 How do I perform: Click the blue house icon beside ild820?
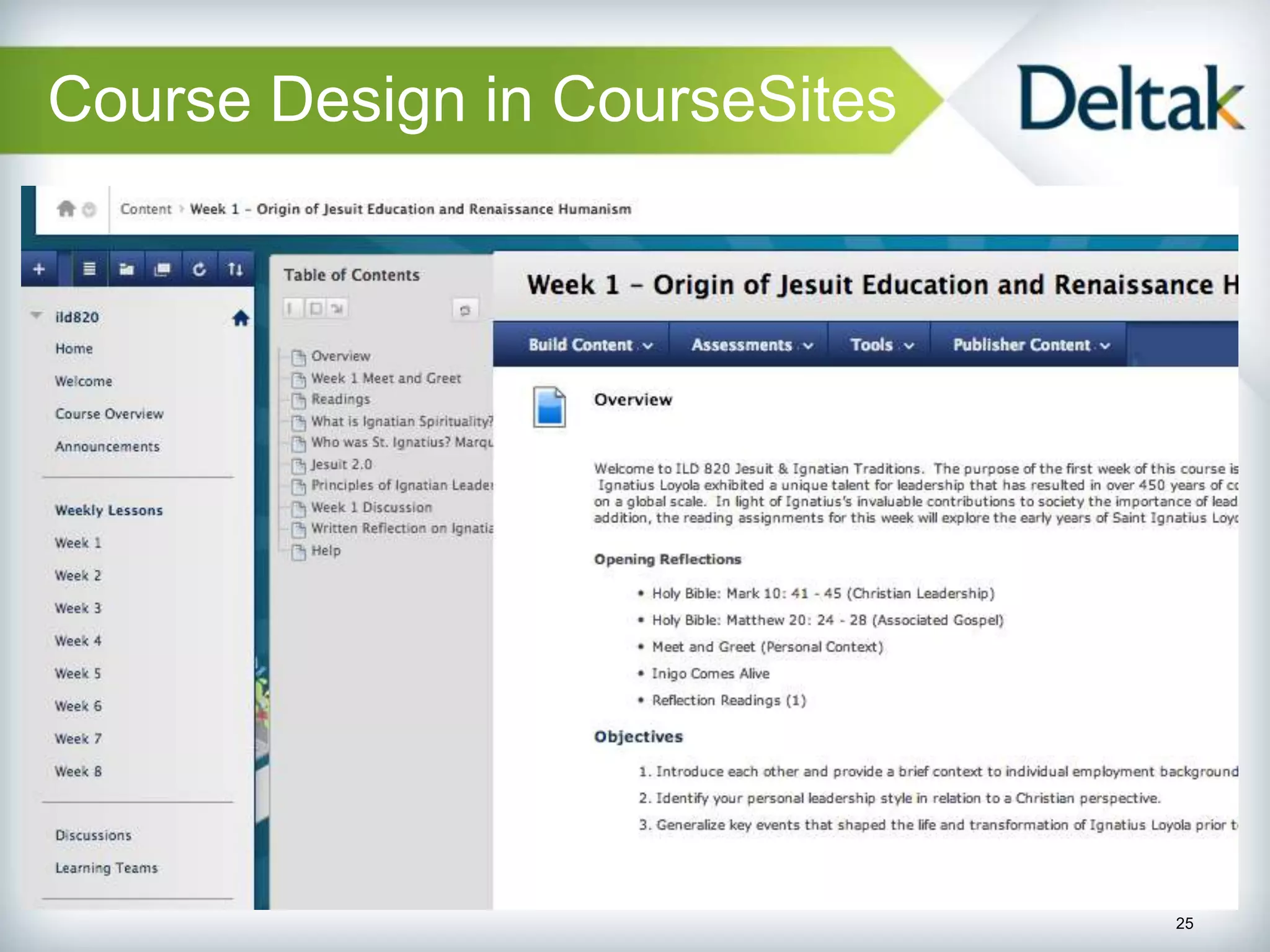point(241,318)
